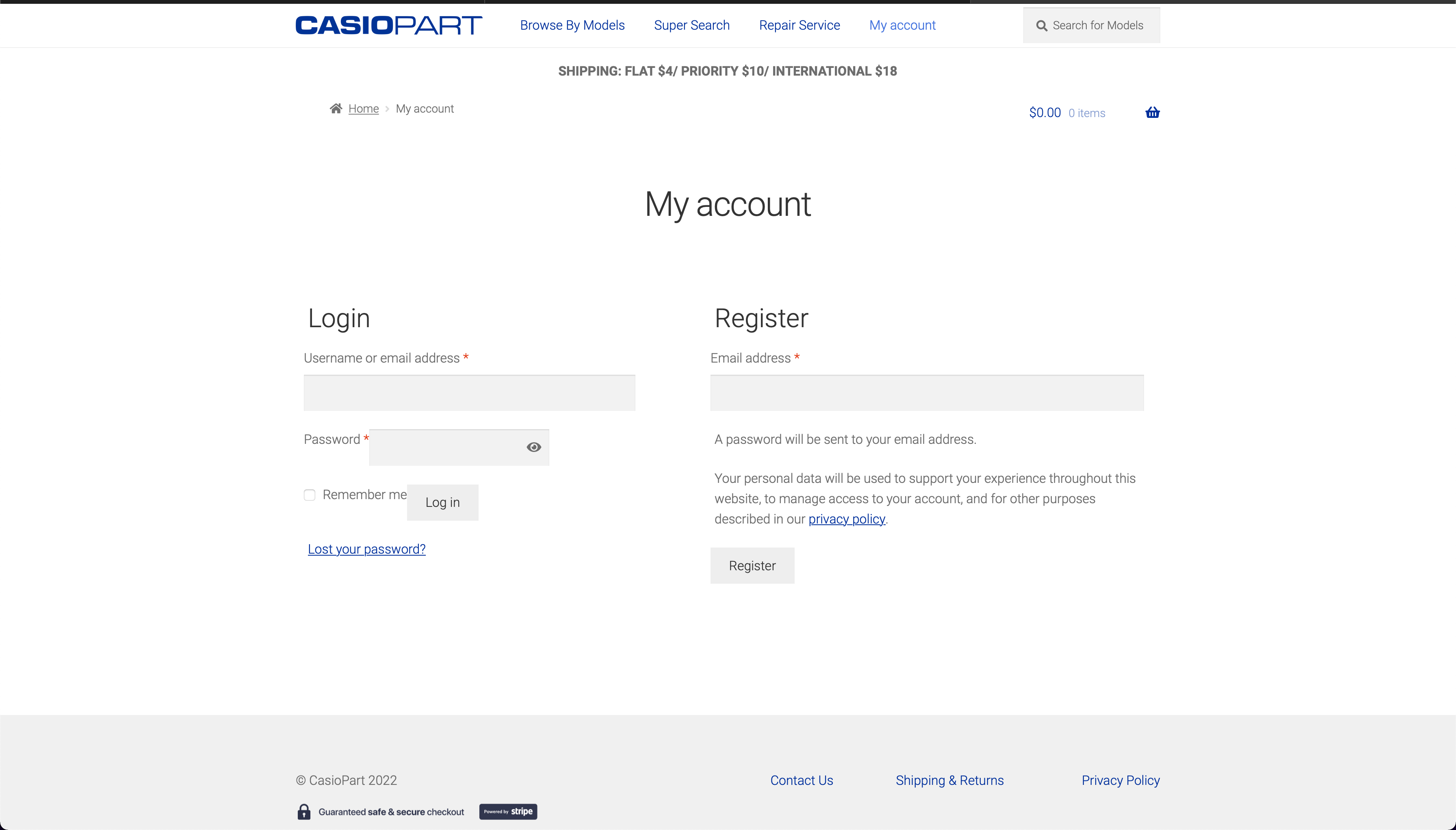This screenshot has height=830, width=1456.
Task: Click the Log in button
Action: click(443, 502)
